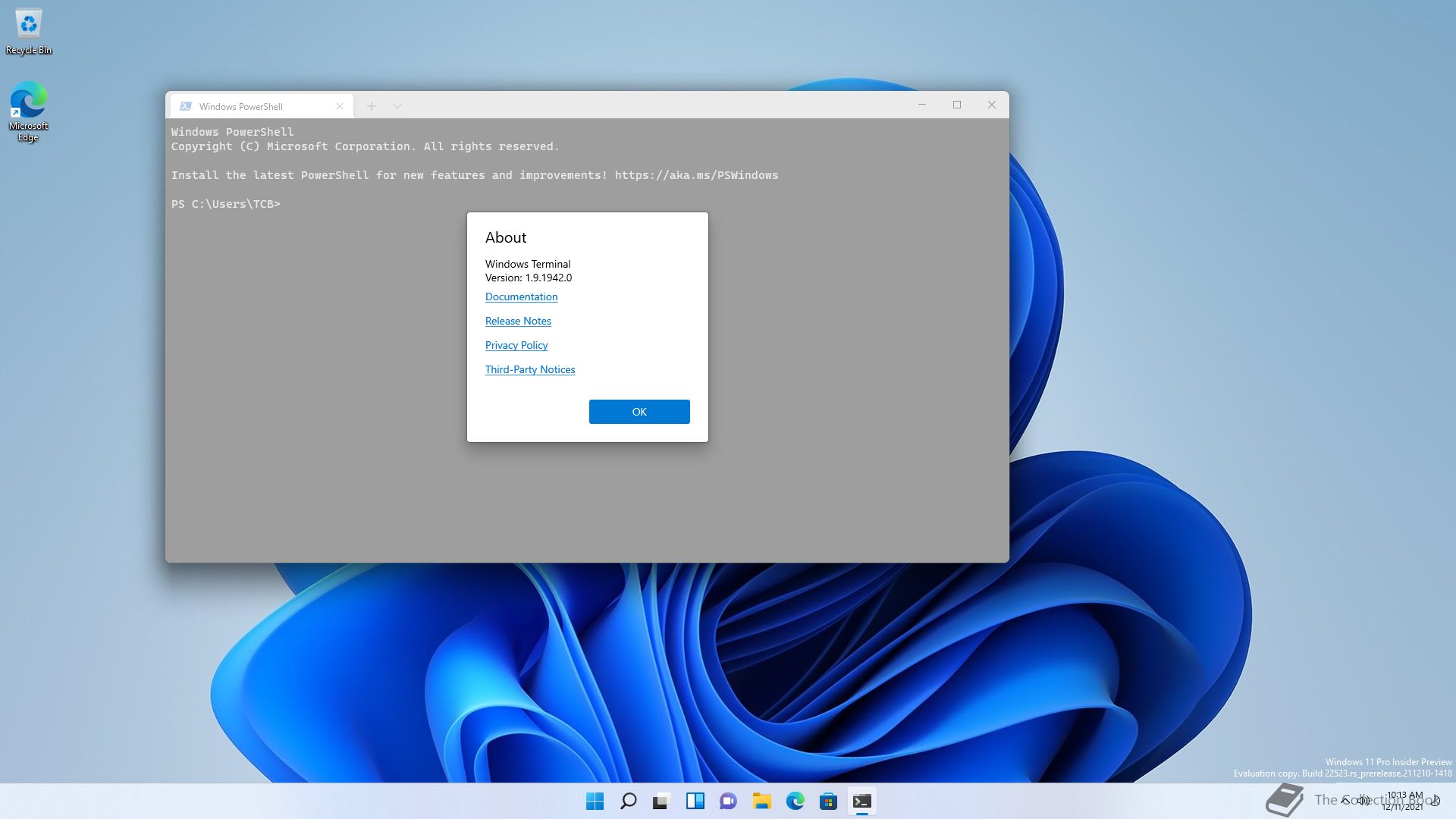Screen dimensions: 1456x819
Task: Open the taskbar clock showing 10:13 AM
Action: [1404, 801]
